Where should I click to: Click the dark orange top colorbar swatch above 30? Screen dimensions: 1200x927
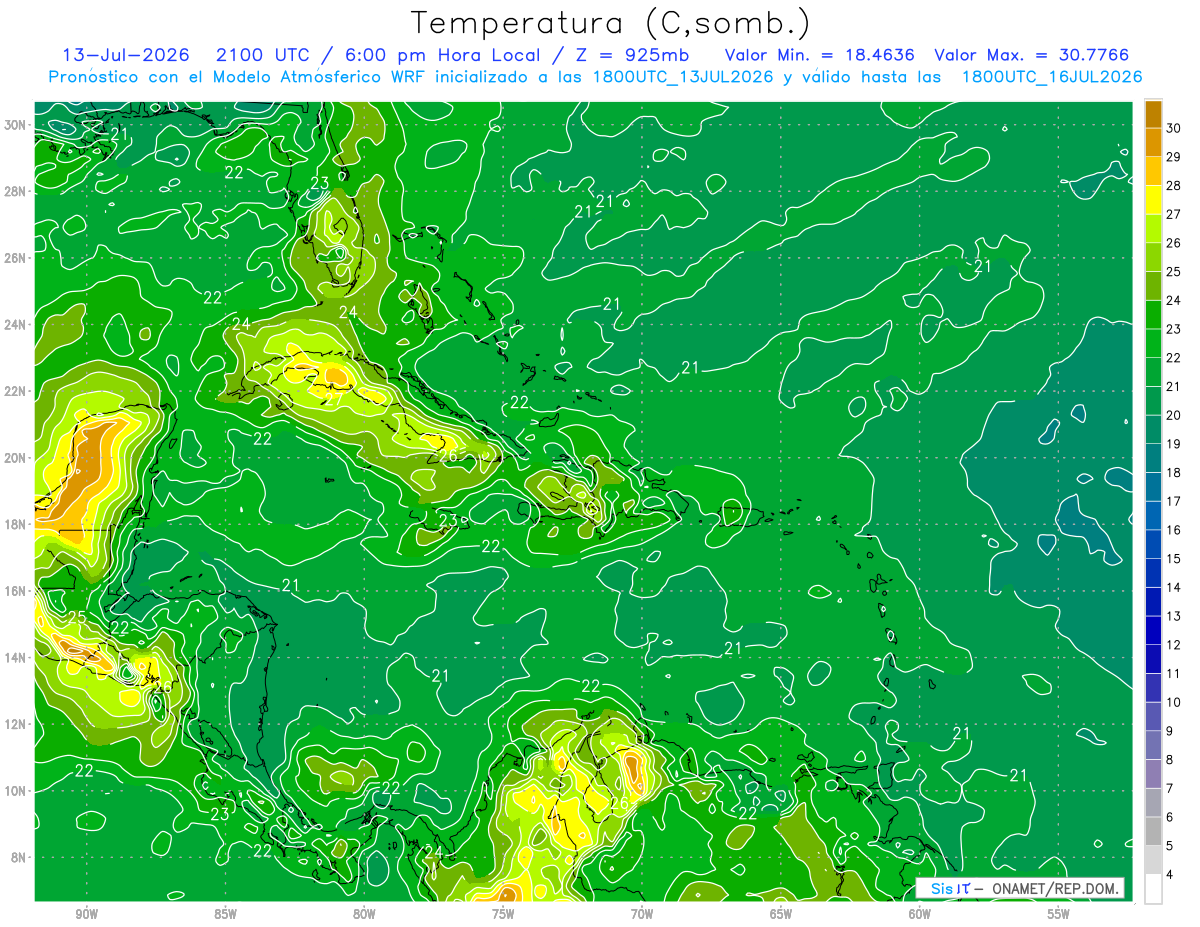1153,113
